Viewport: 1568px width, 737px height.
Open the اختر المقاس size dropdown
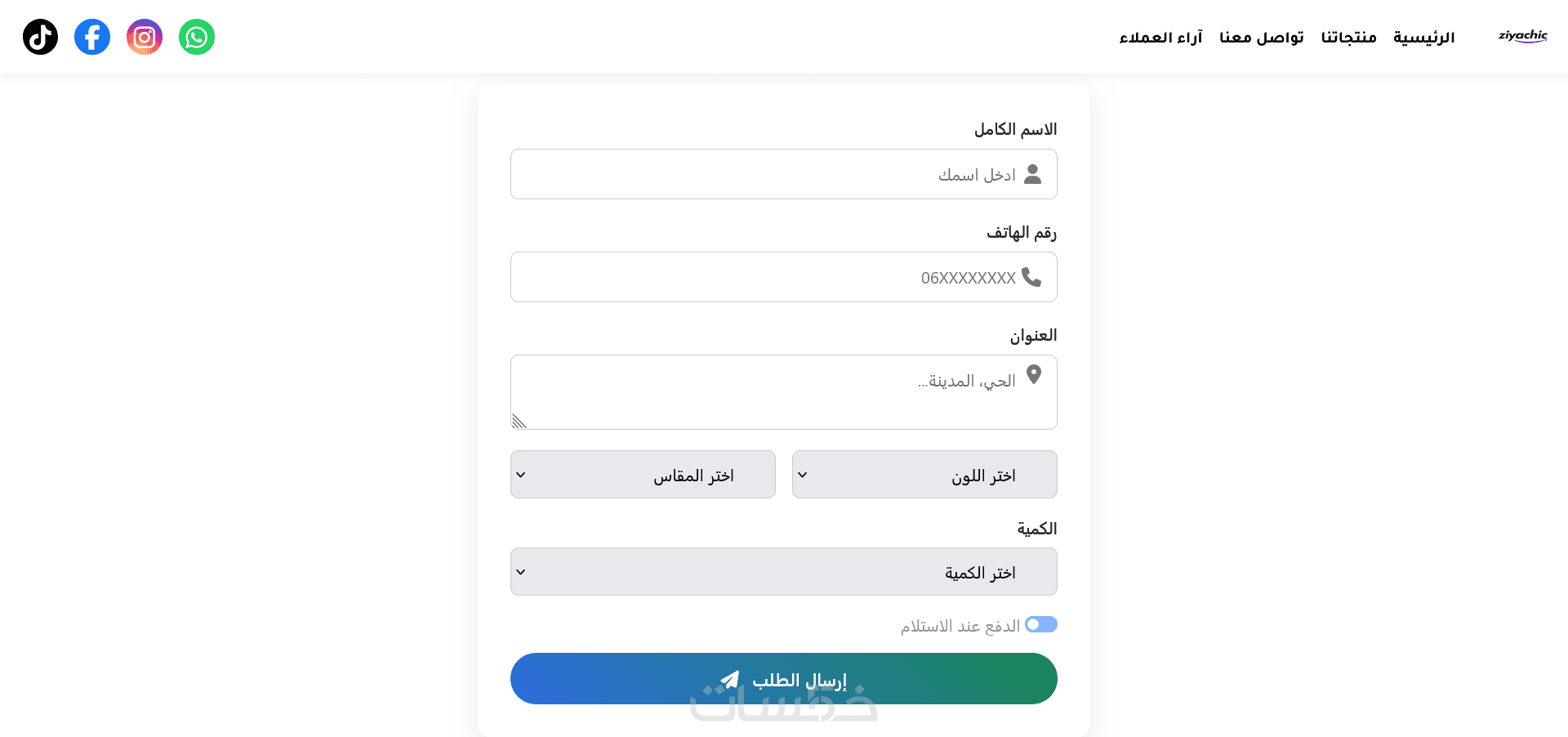[643, 475]
